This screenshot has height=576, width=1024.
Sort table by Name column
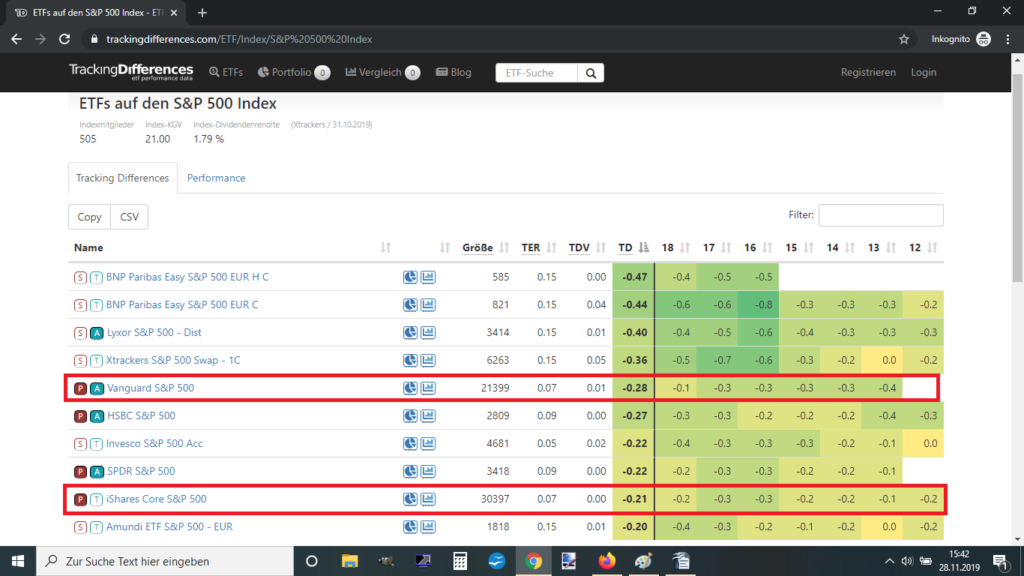(x=230, y=248)
